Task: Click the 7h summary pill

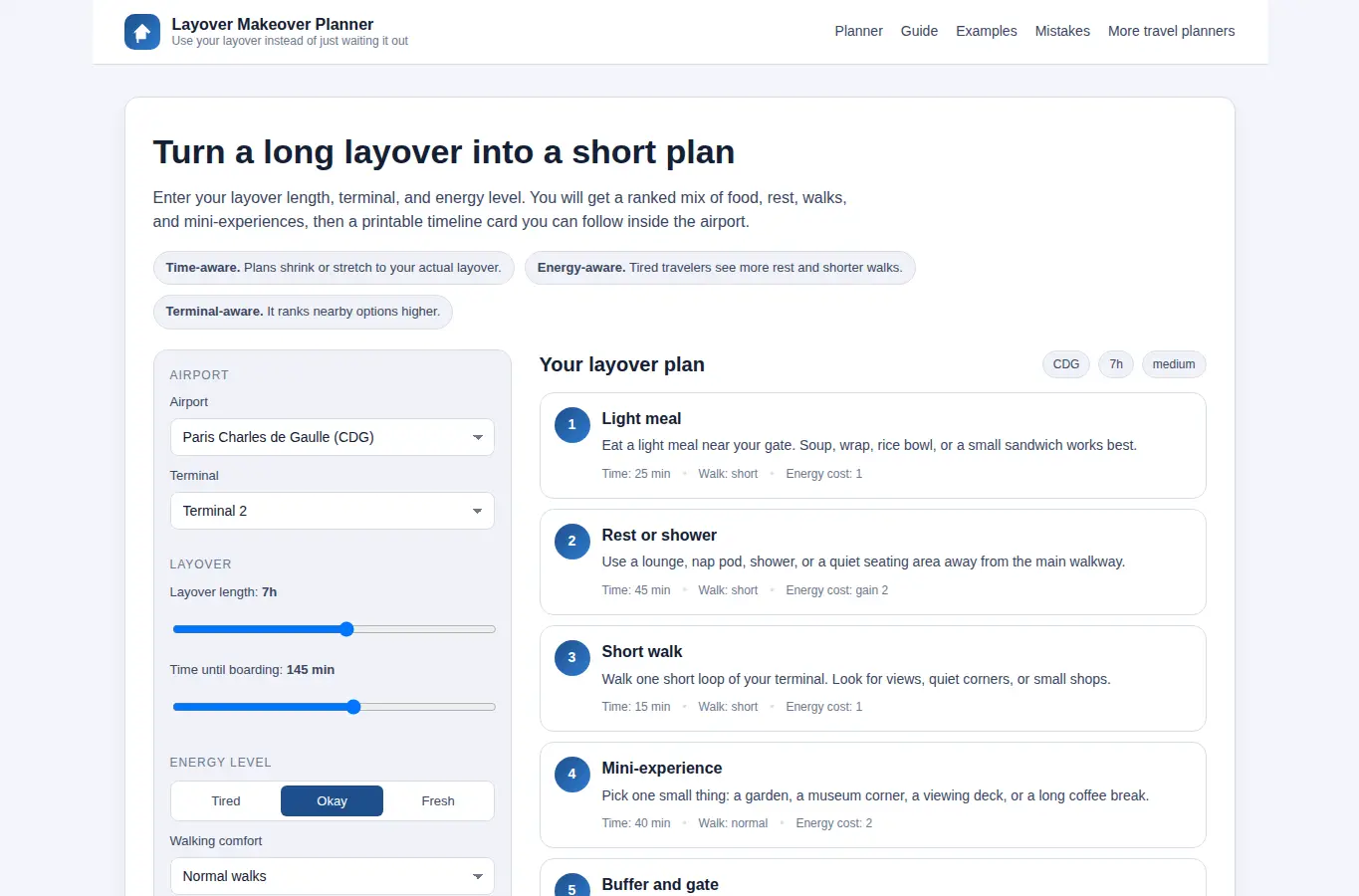Action: [1116, 364]
